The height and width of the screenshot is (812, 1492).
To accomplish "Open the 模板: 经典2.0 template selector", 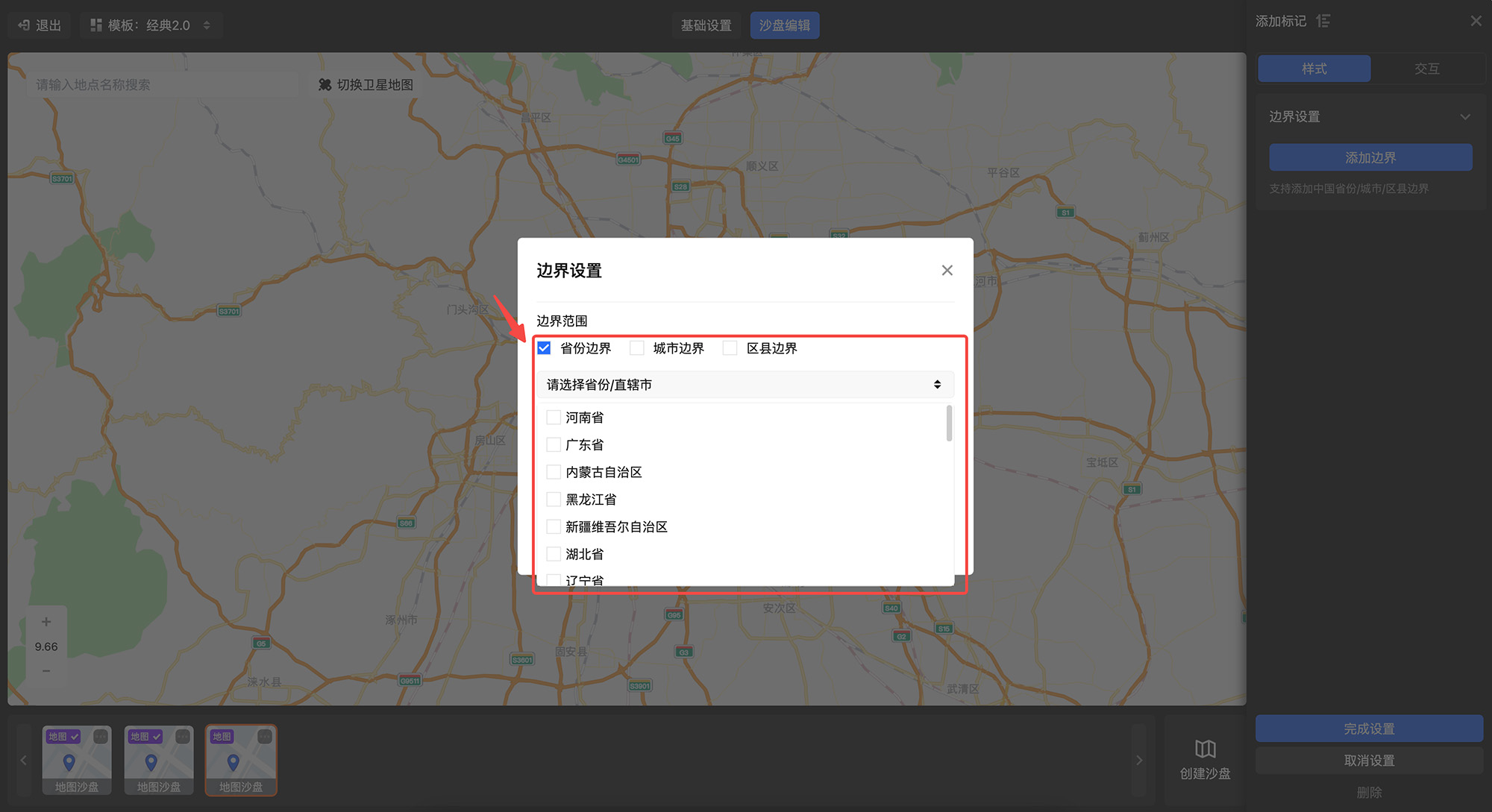I will (x=151, y=25).
